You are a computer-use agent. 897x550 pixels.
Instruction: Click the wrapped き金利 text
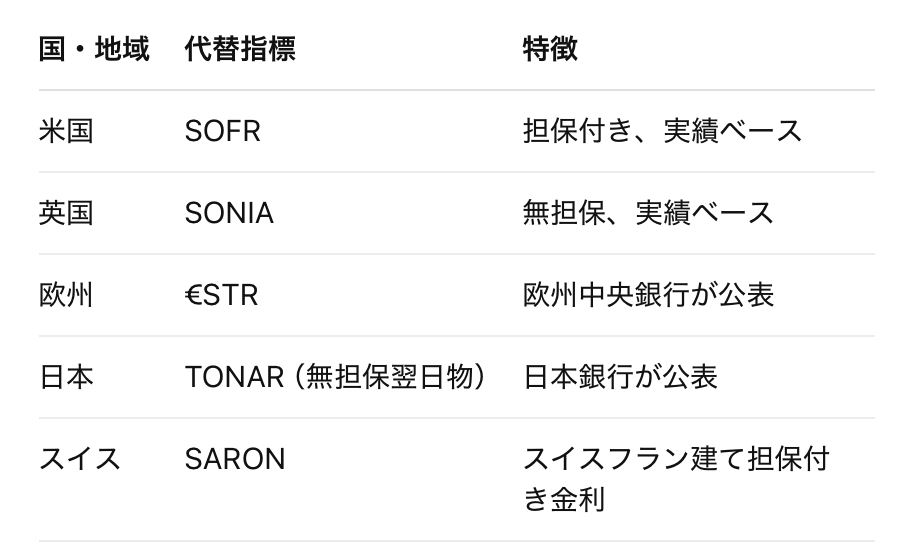point(564,499)
